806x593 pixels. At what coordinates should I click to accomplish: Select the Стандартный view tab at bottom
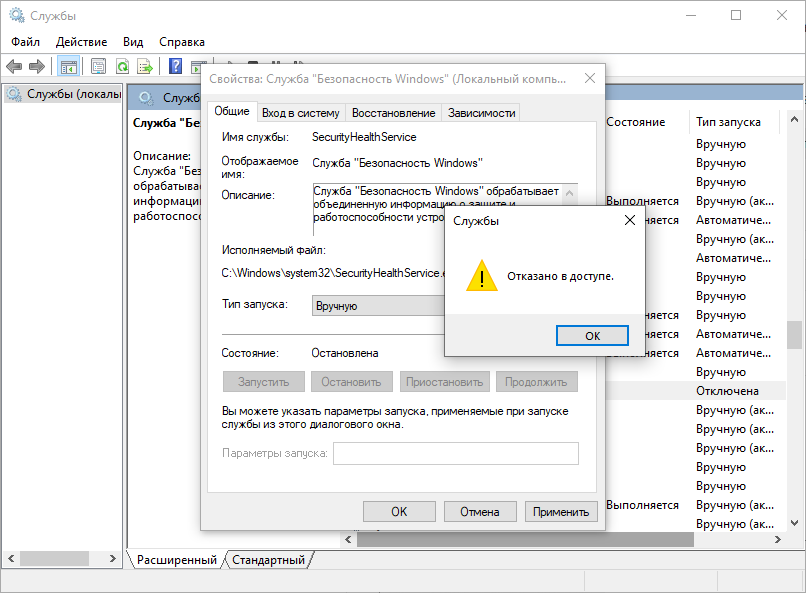268,560
